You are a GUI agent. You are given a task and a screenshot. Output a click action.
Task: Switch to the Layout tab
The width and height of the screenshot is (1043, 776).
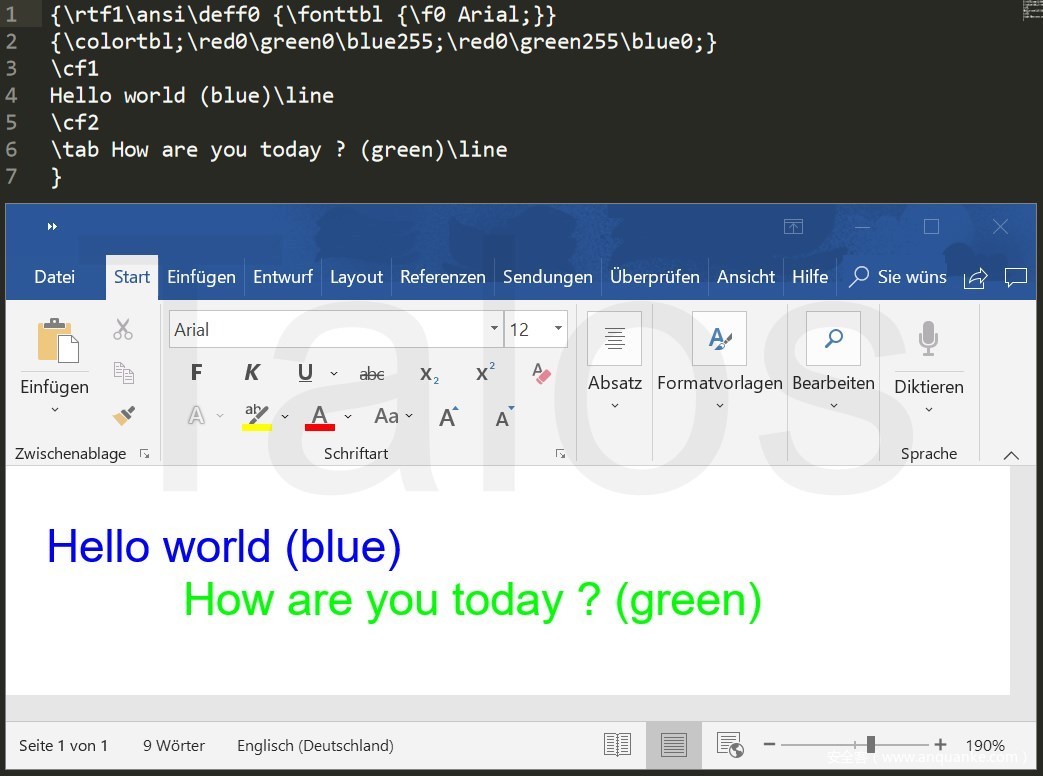(356, 277)
